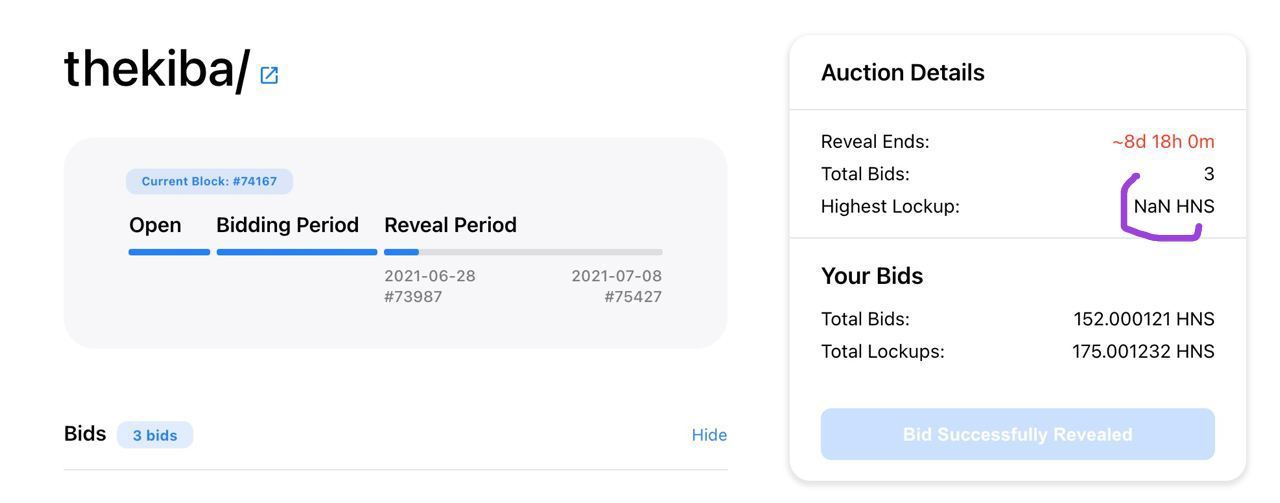Click the 175.001232 HNS total lockups amount
The image size is (1280, 503).
point(1143,352)
